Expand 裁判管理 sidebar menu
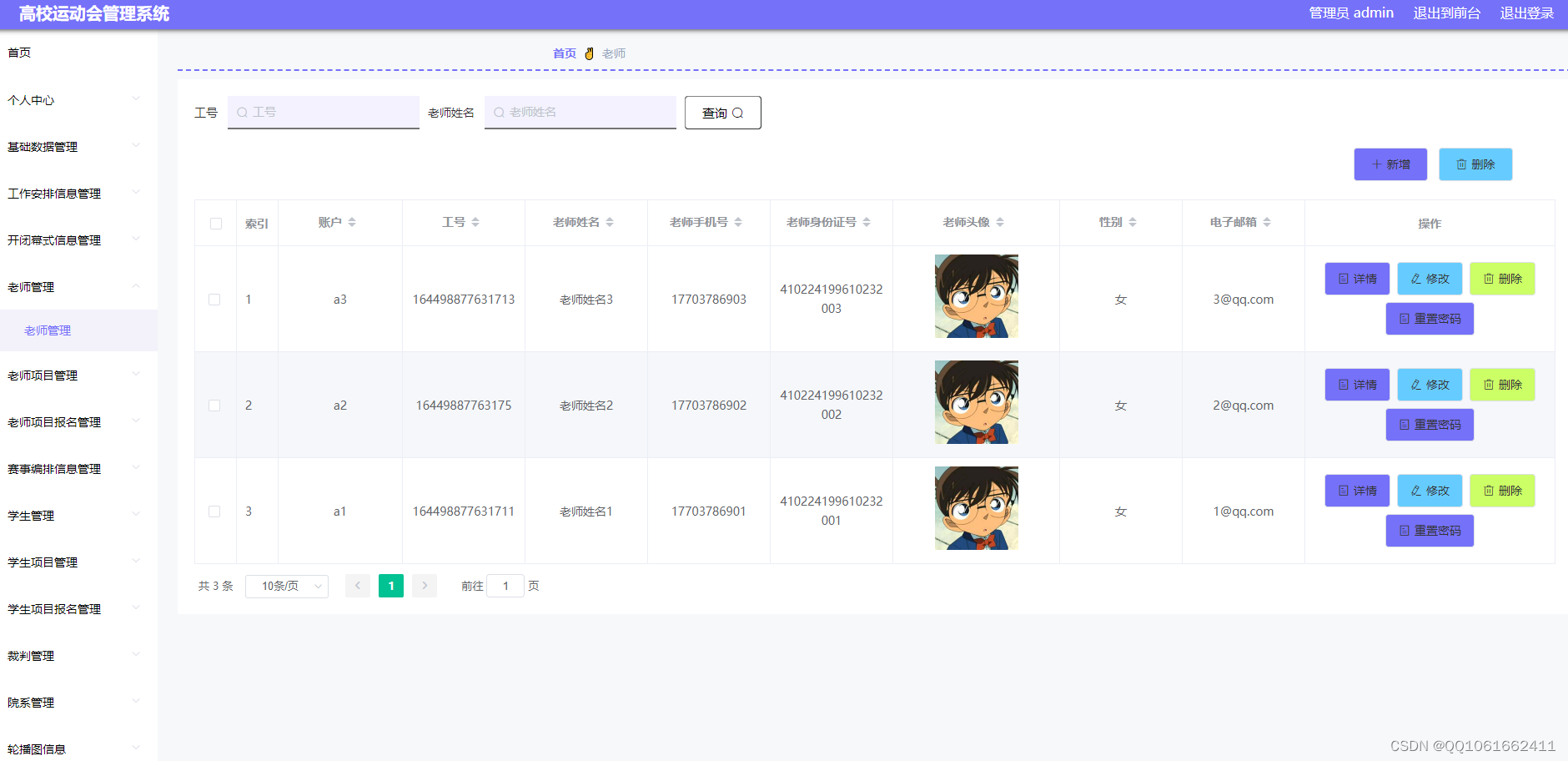 tap(78, 656)
